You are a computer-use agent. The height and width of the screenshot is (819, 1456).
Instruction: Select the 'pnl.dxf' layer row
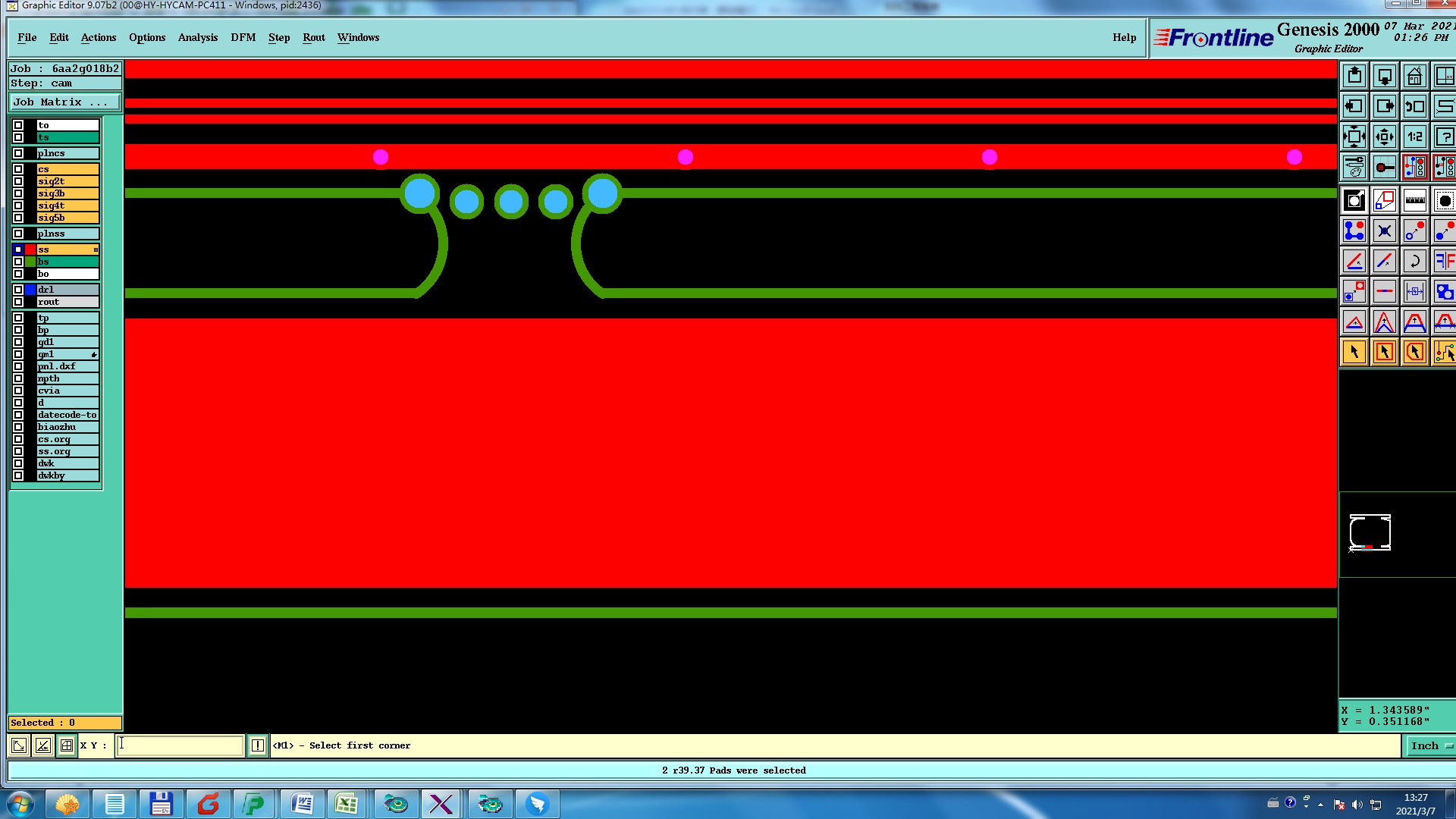click(67, 366)
